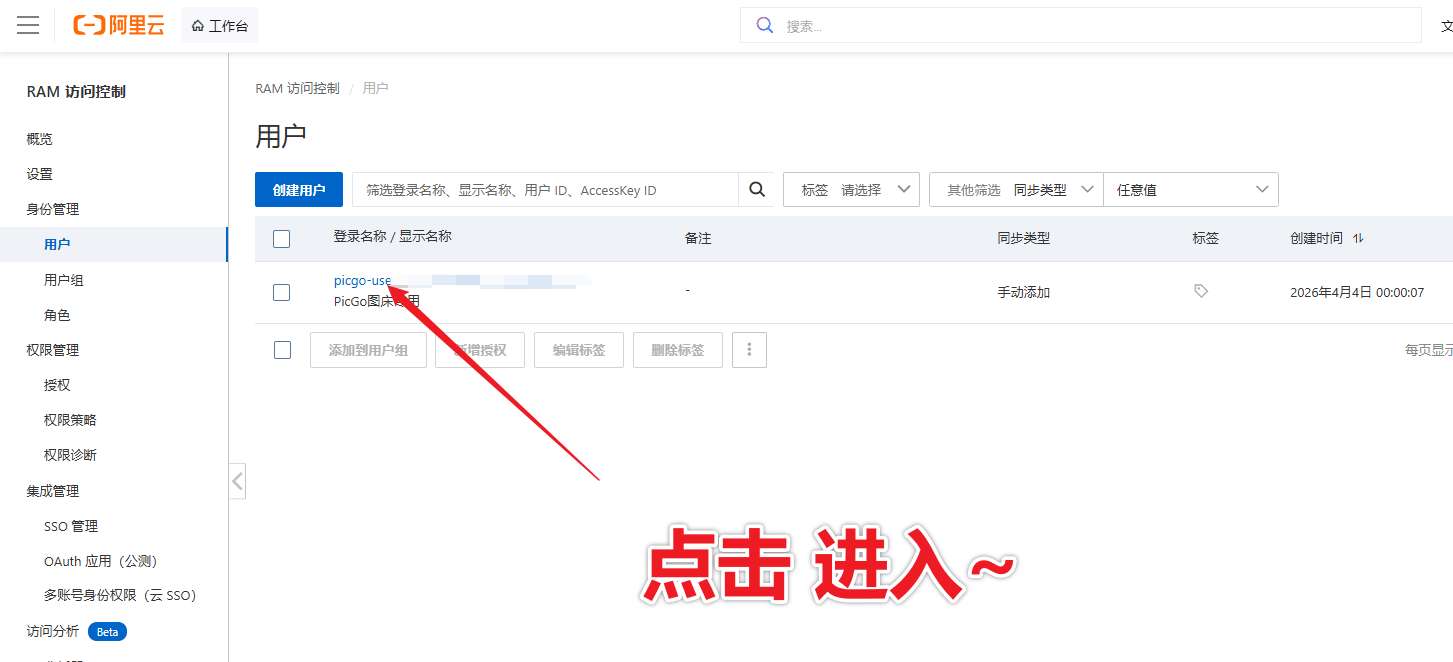Open 概览 in the sidebar

[x=40, y=139]
